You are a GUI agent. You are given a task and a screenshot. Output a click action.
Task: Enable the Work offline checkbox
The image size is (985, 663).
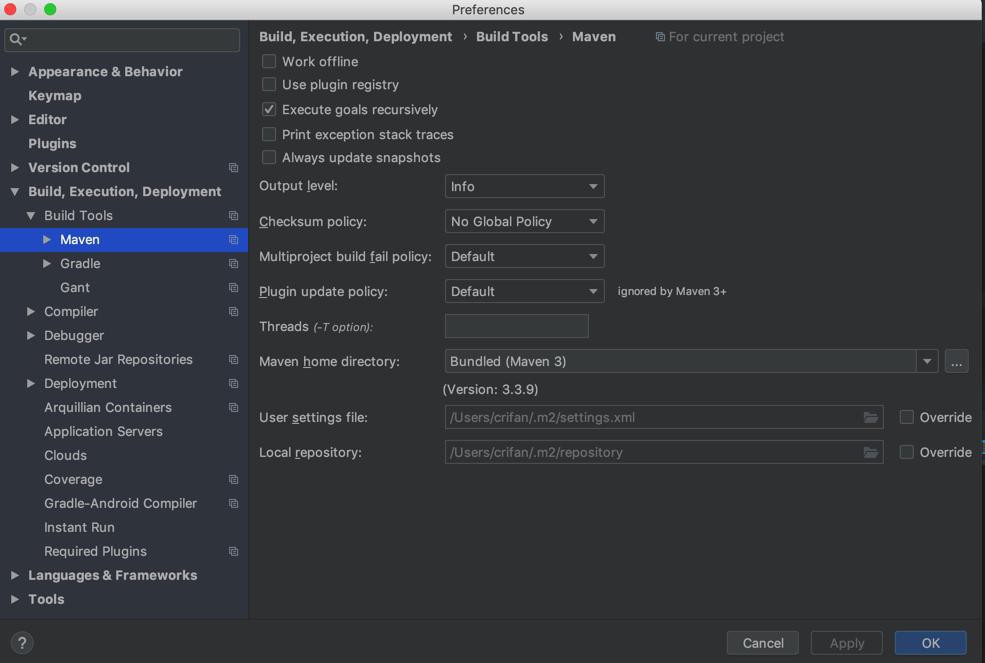(x=269, y=61)
